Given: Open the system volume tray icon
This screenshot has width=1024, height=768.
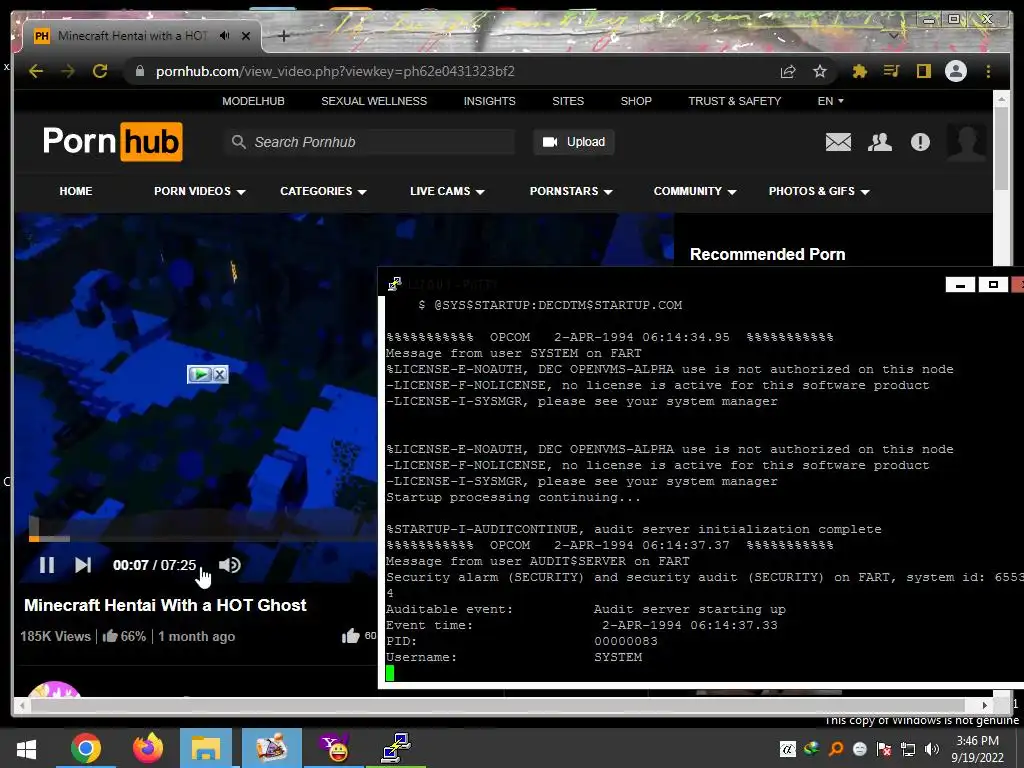Looking at the screenshot, I should coord(932,749).
